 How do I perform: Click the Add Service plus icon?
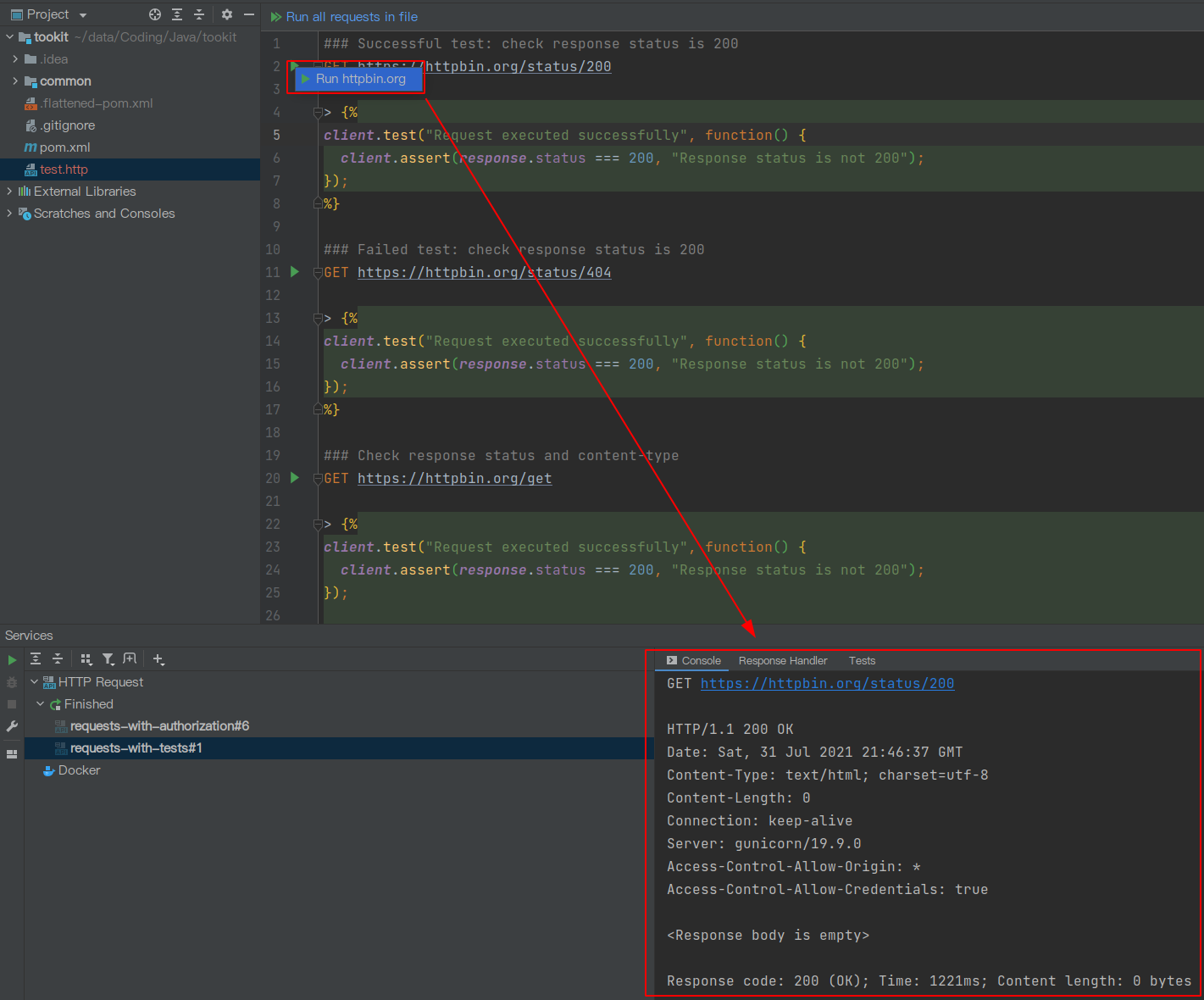point(158,659)
